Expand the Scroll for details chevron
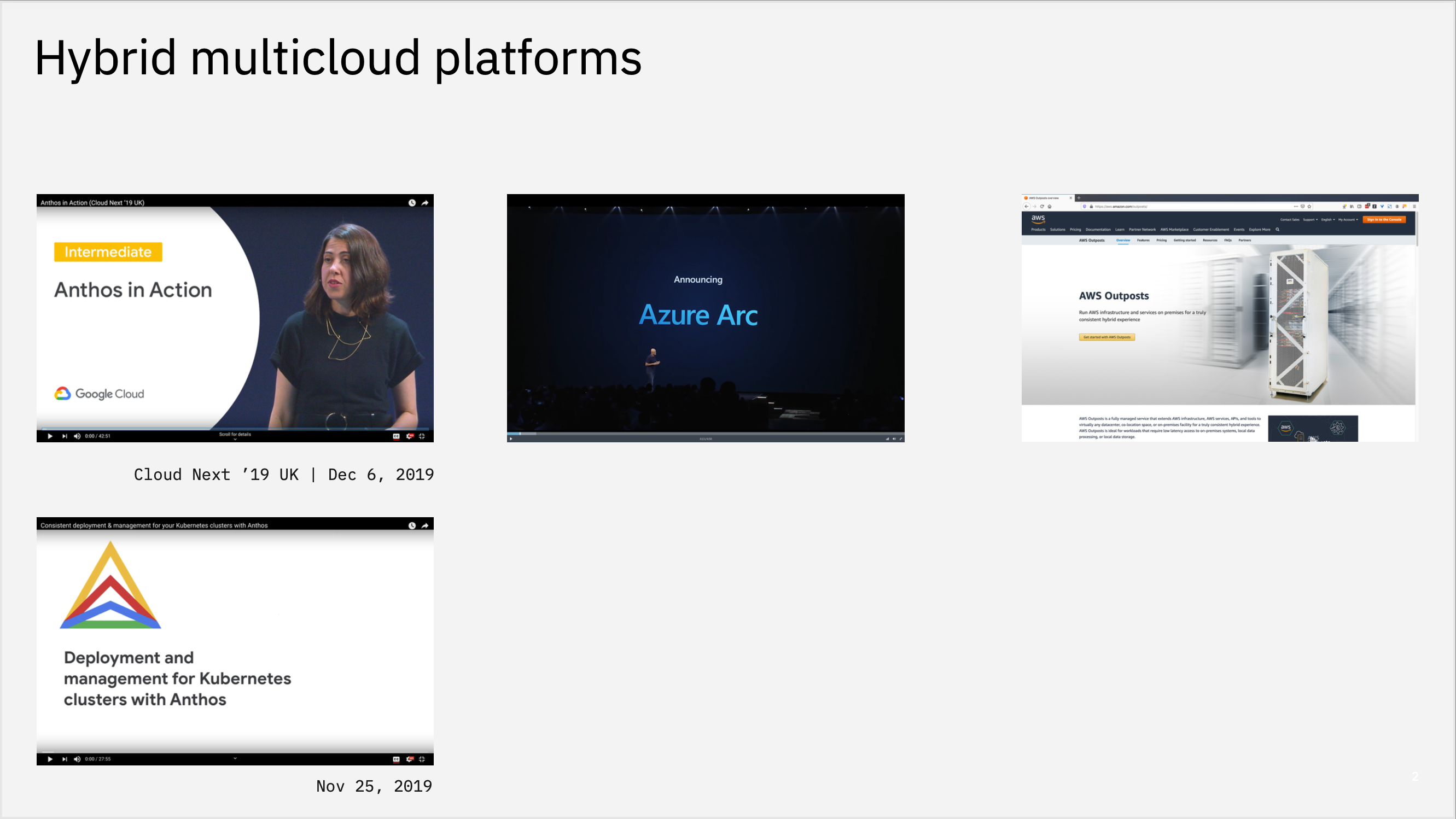Image resolution: width=1456 pixels, height=819 pixels. click(x=235, y=439)
